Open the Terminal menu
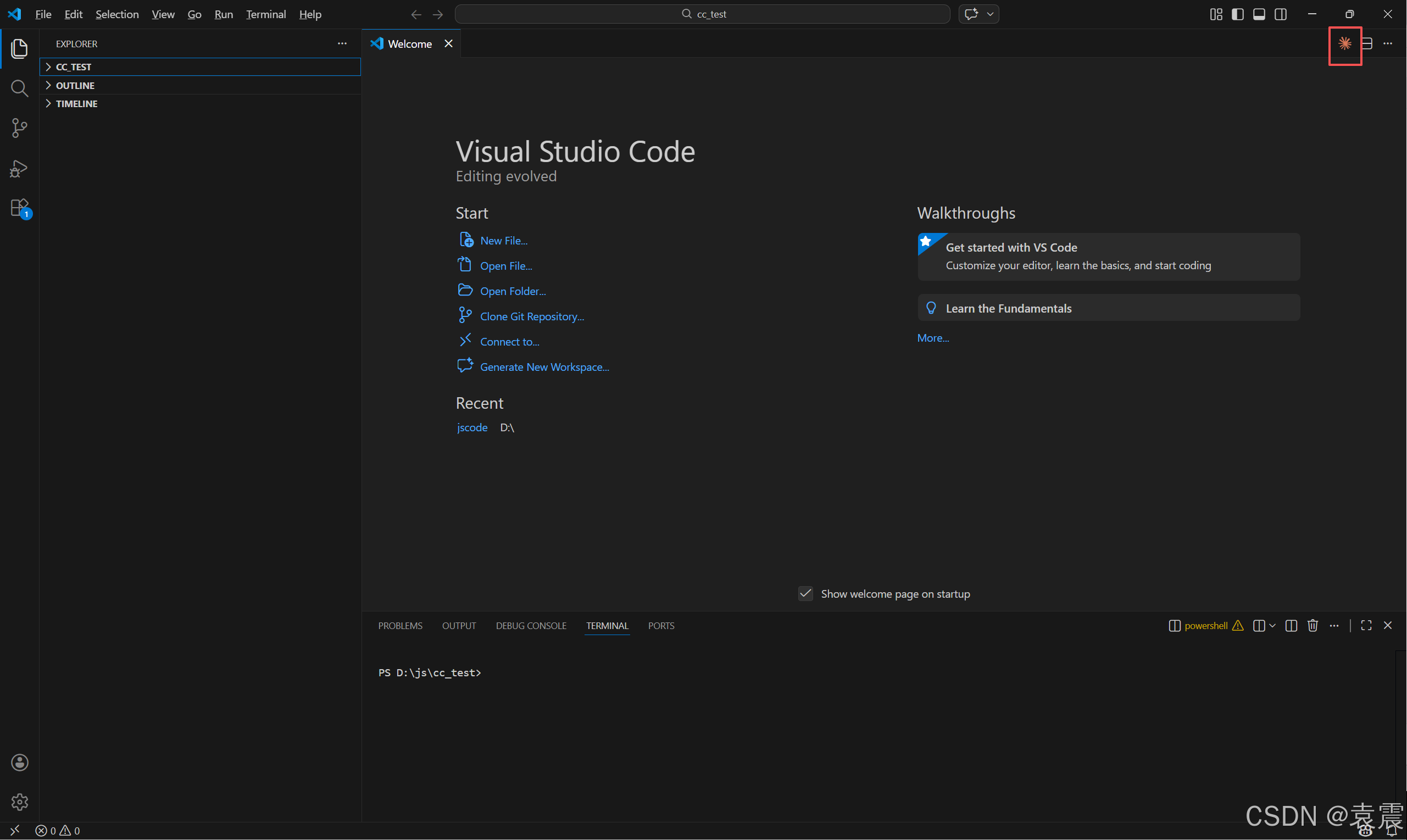The height and width of the screenshot is (840, 1407). [265, 14]
